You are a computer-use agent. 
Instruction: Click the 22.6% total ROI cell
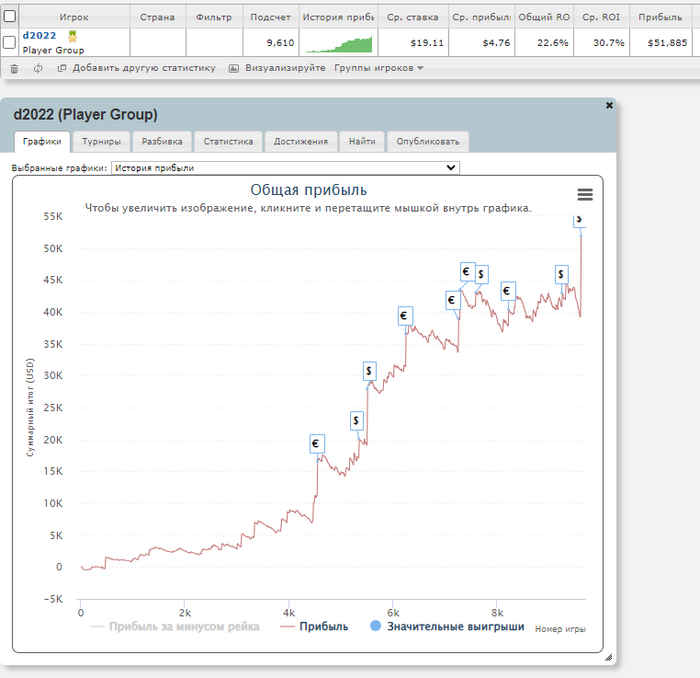pos(544,43)
